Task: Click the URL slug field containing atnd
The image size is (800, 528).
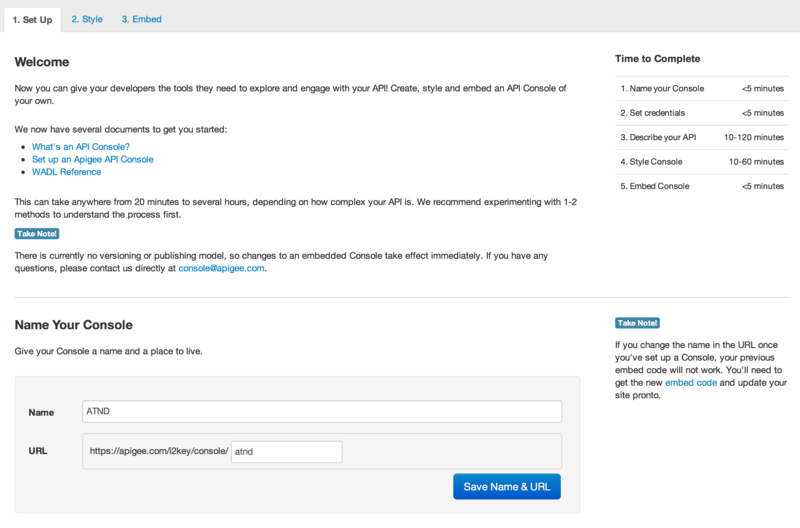Action: 287,451
